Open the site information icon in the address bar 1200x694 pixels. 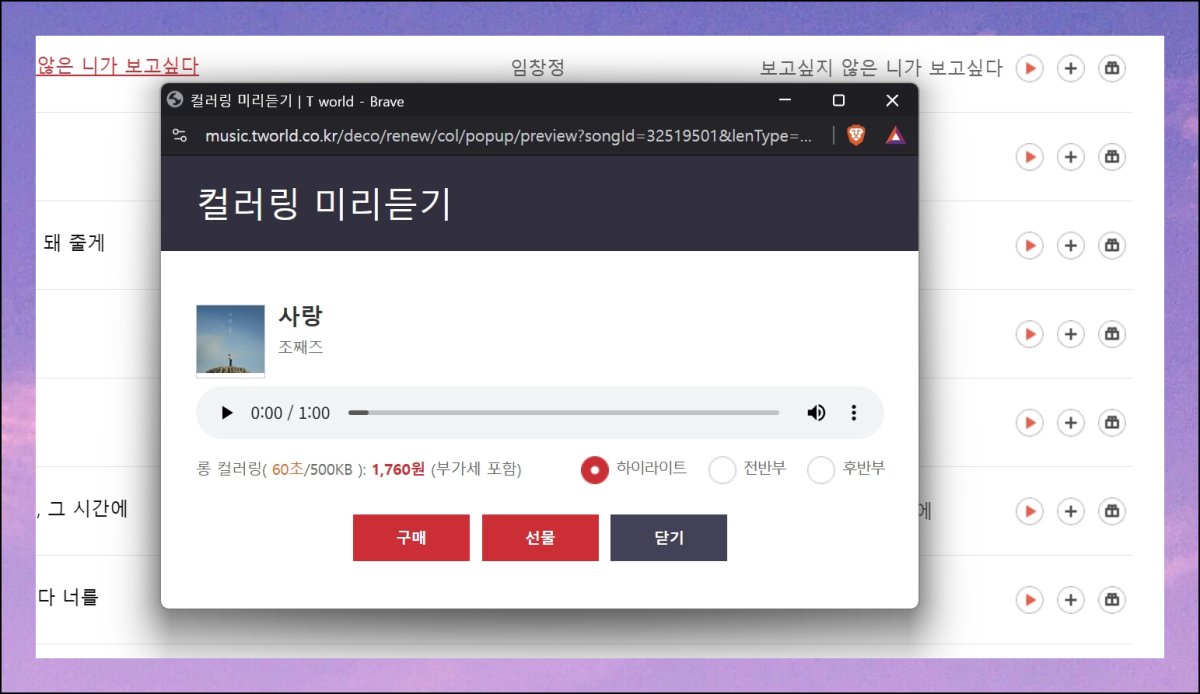pos(180,136)
